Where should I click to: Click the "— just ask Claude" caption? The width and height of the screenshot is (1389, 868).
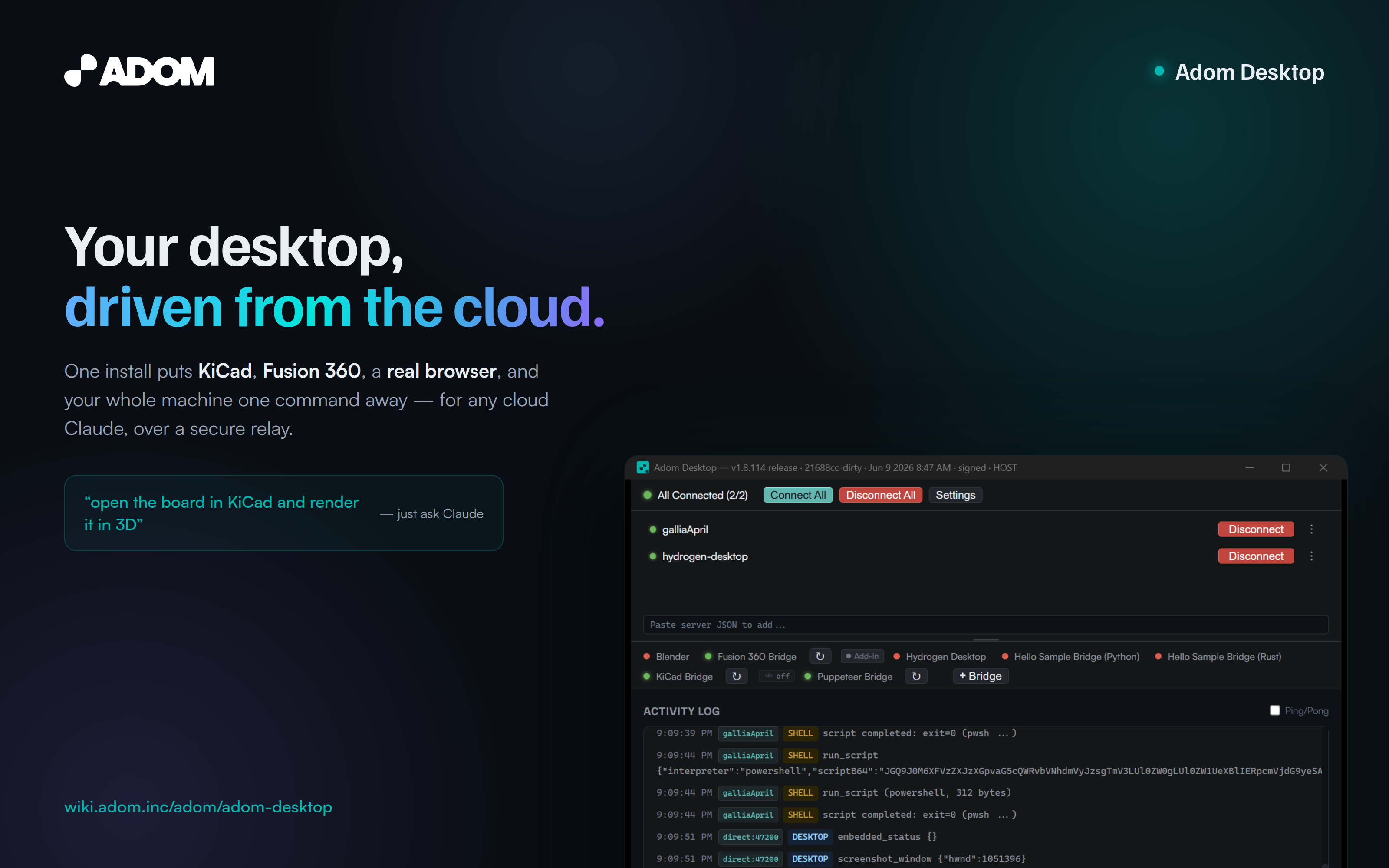431,514
